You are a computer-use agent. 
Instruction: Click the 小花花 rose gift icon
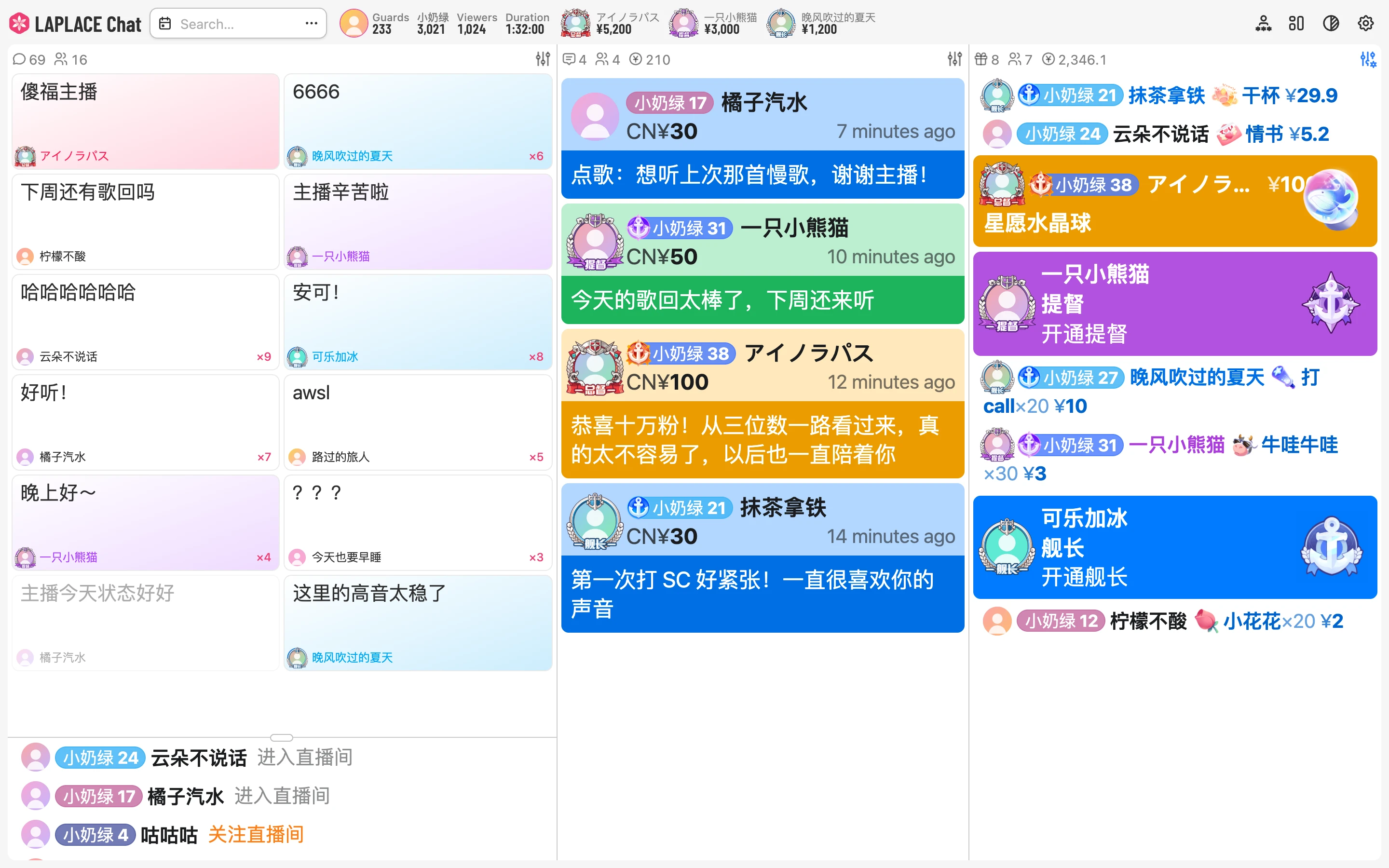tap(1206, 621)
